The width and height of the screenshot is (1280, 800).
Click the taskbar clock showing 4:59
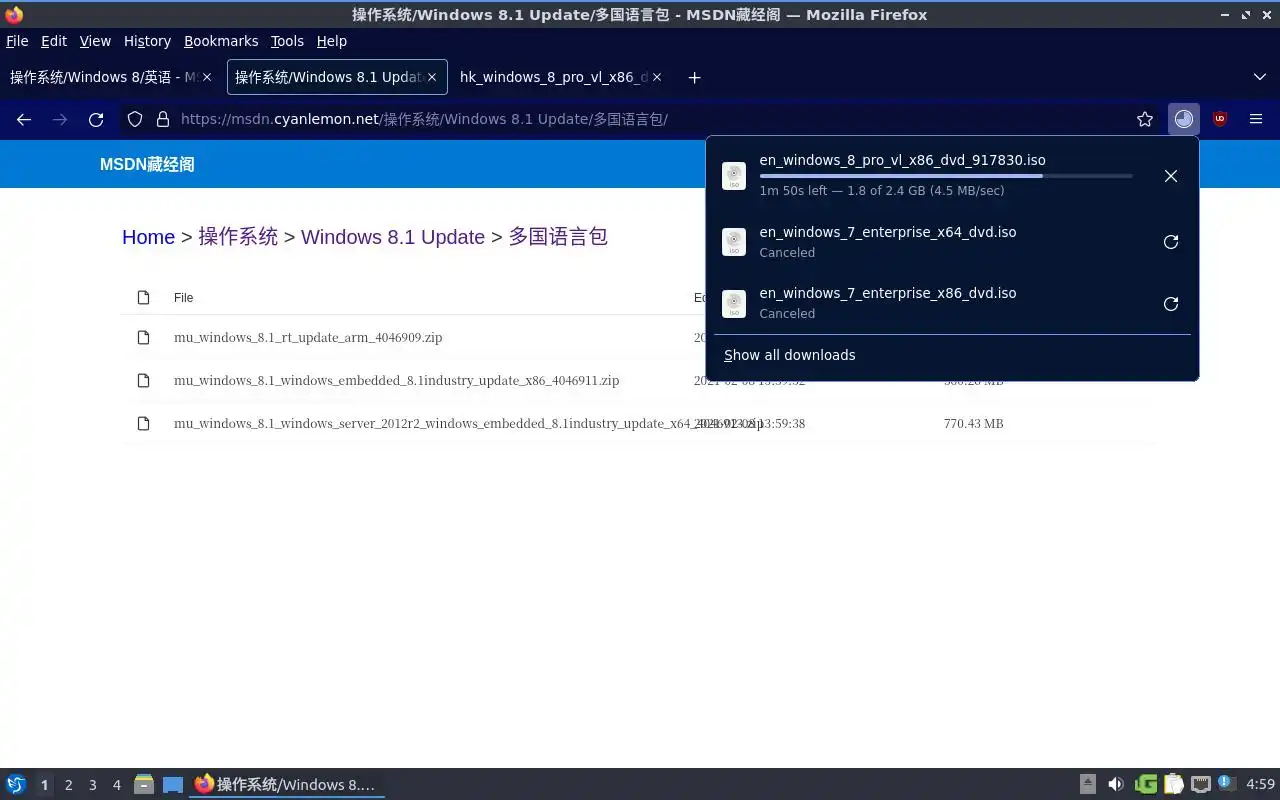[x=1260, y=785]
